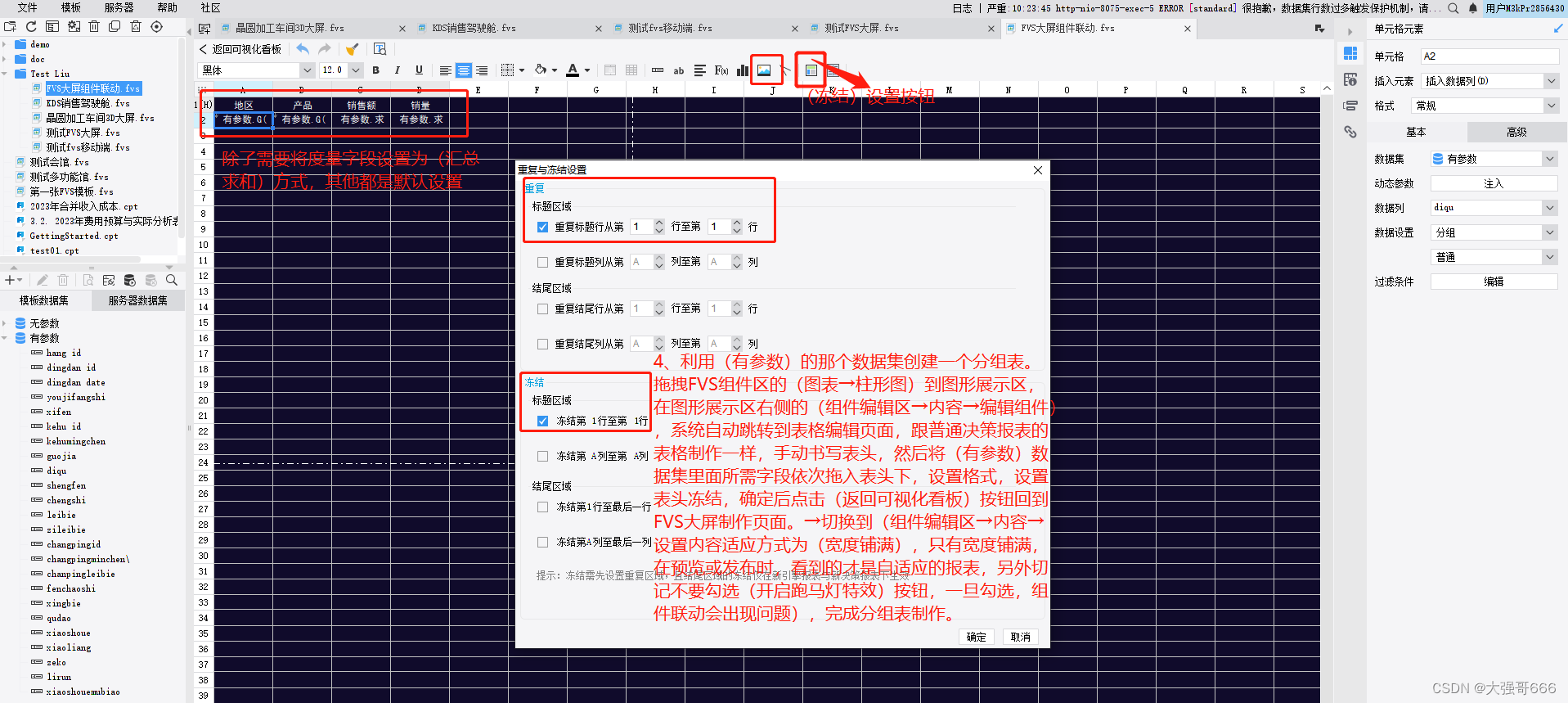Click the 取消 button in dialog
1568x703 pixels.
[1020, 637]
